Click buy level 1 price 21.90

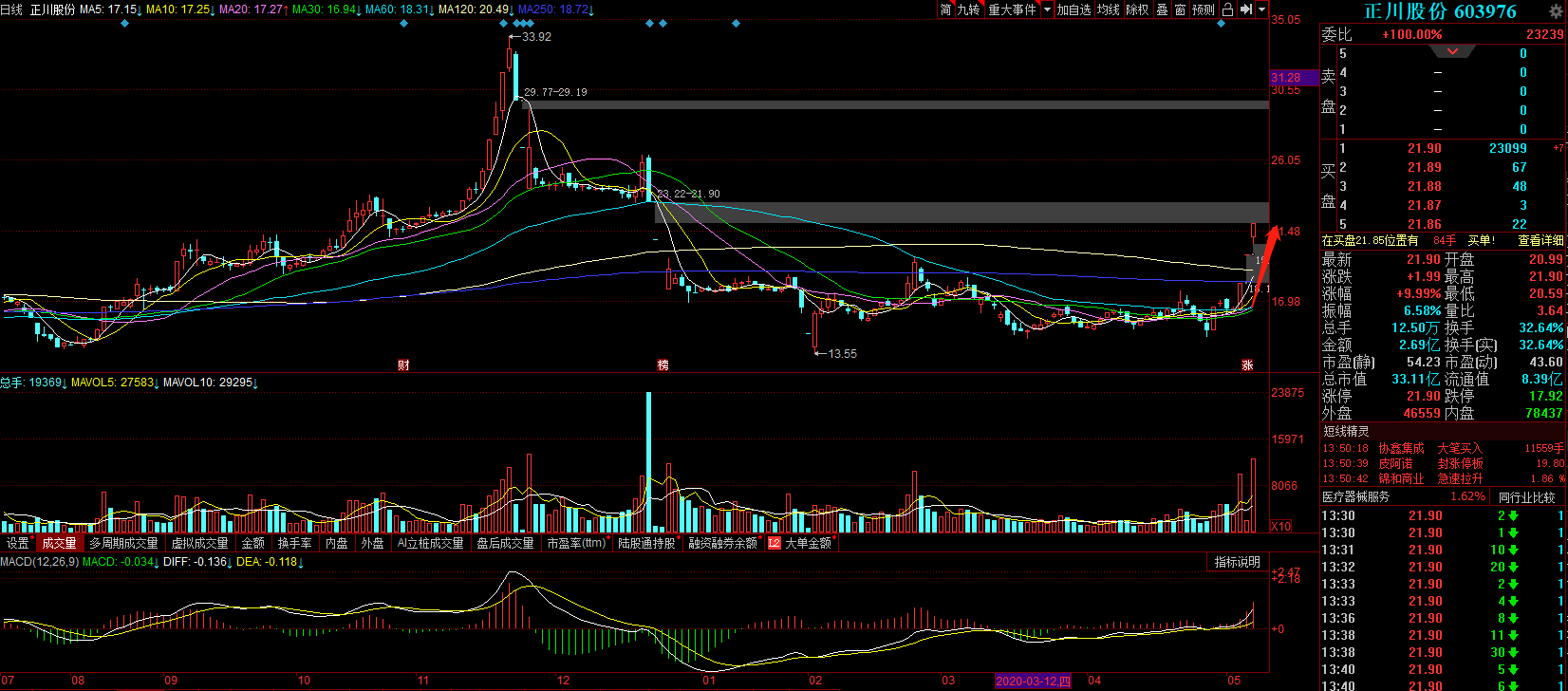pyautogui.click(x=1425, y=148)
